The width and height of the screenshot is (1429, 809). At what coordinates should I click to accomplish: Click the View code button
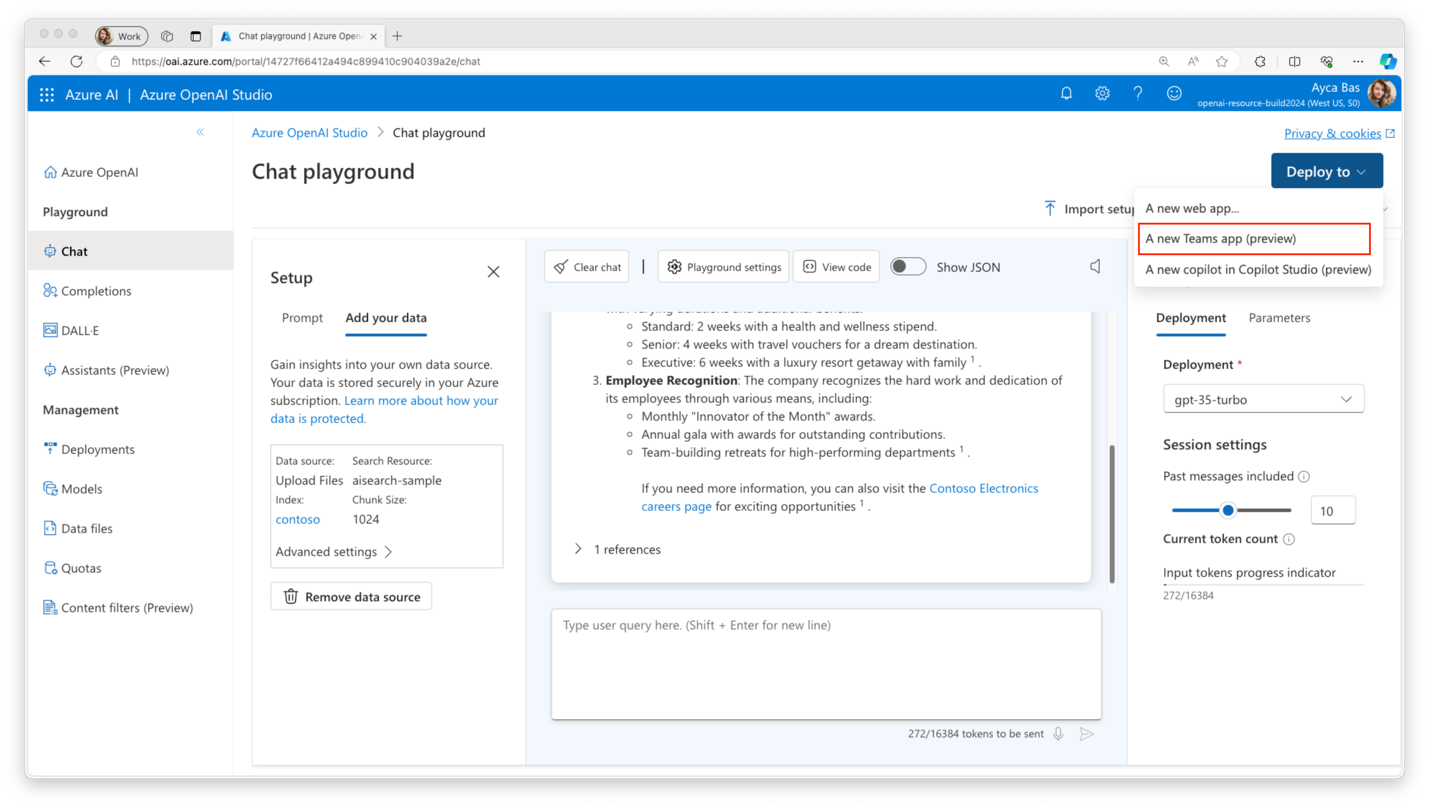836,267
